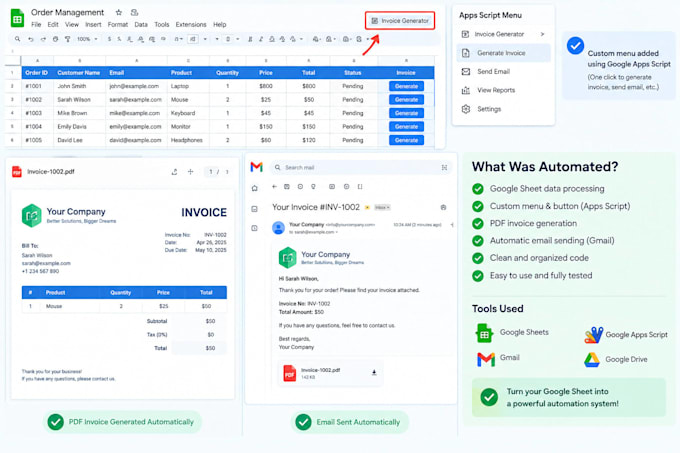Viewport: 680px width, 453px height.
Task: Open the Edit menu
Action: pos(53,25)
